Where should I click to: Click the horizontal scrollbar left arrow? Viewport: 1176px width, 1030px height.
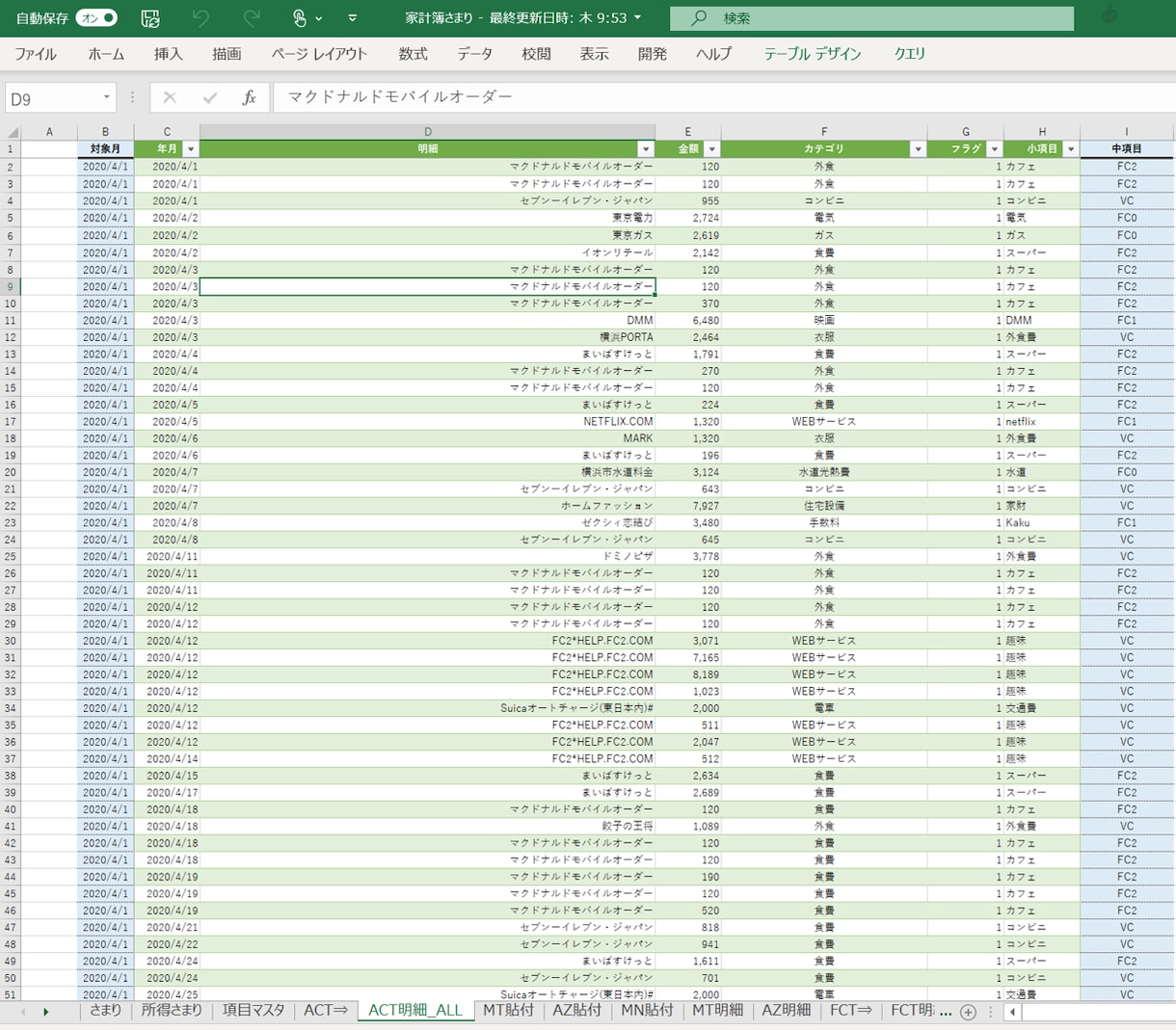click(1012, 1012)
